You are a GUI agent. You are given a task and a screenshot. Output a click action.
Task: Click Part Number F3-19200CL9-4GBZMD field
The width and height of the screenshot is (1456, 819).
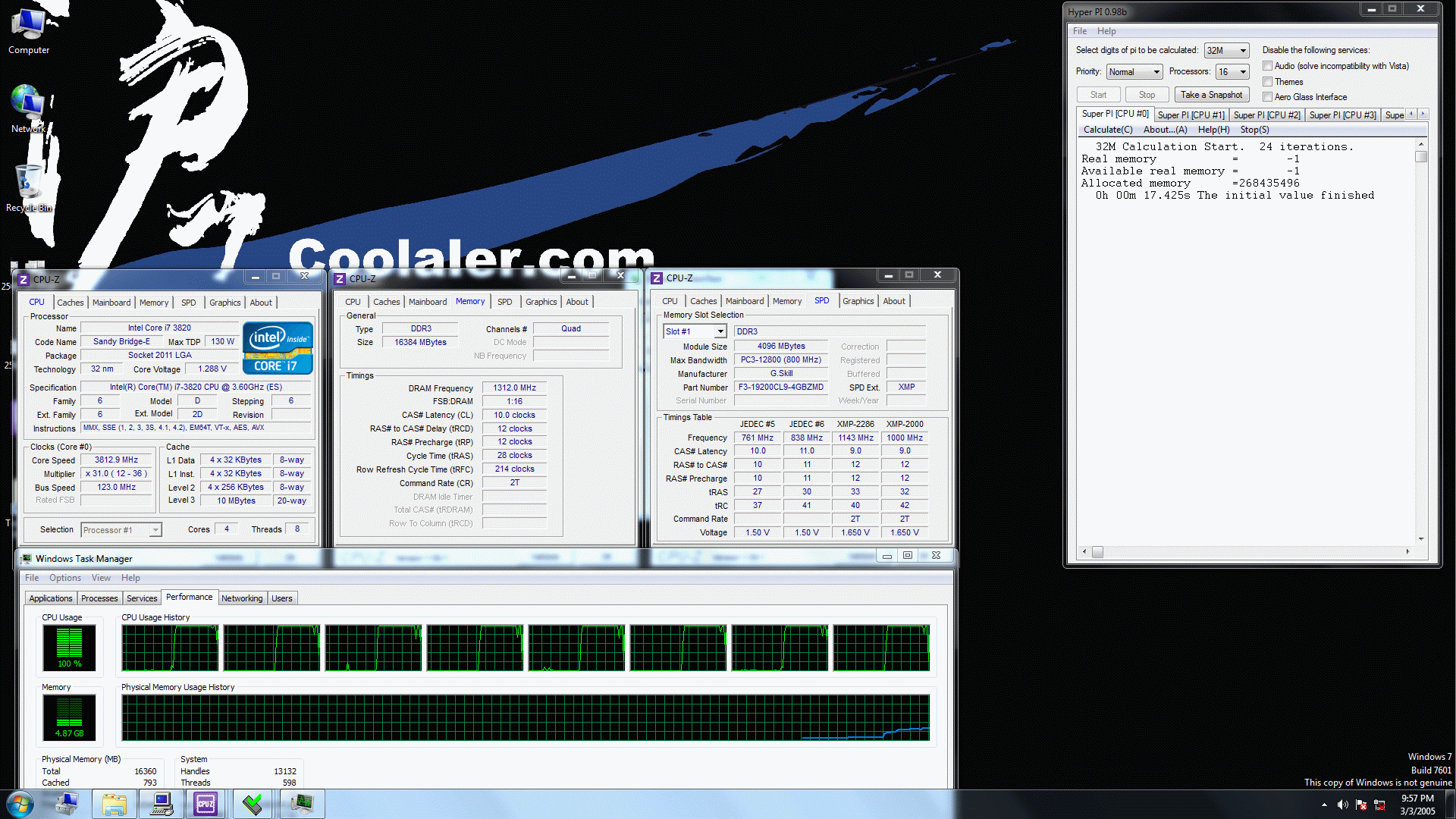pyautogui.click(x=781, y=387)
